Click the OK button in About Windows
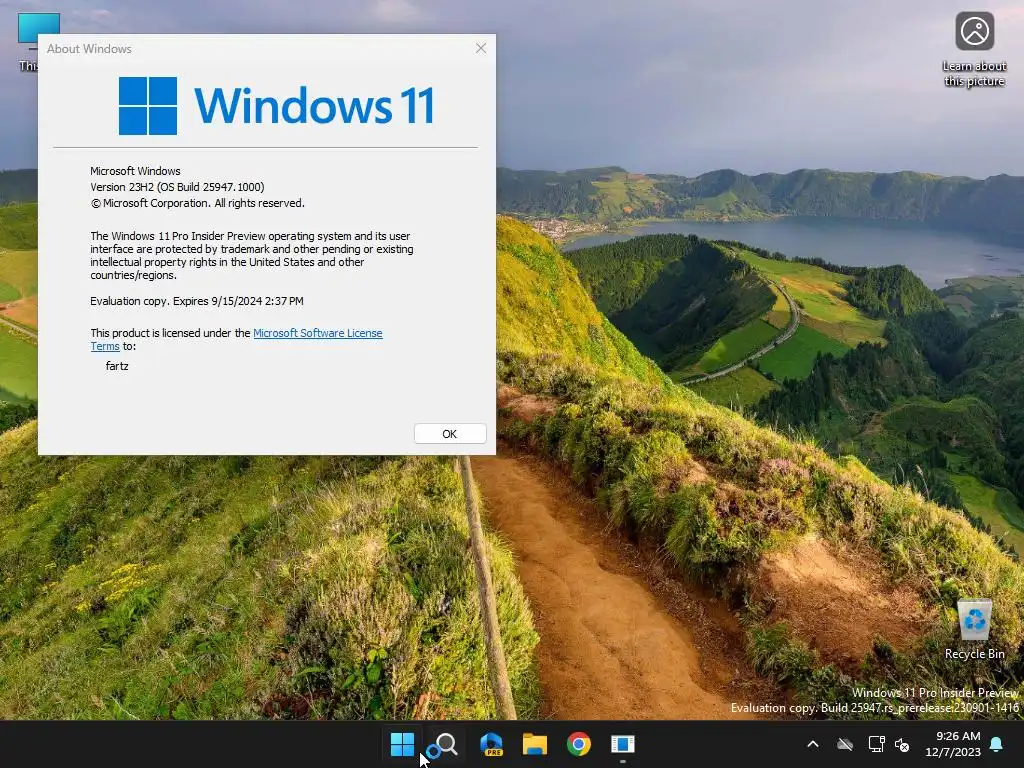 [450, 434]
